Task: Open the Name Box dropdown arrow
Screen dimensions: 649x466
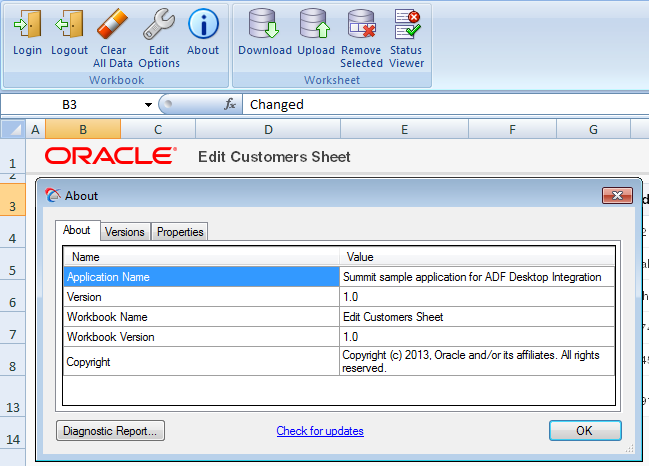Action: tap(148, 105)
